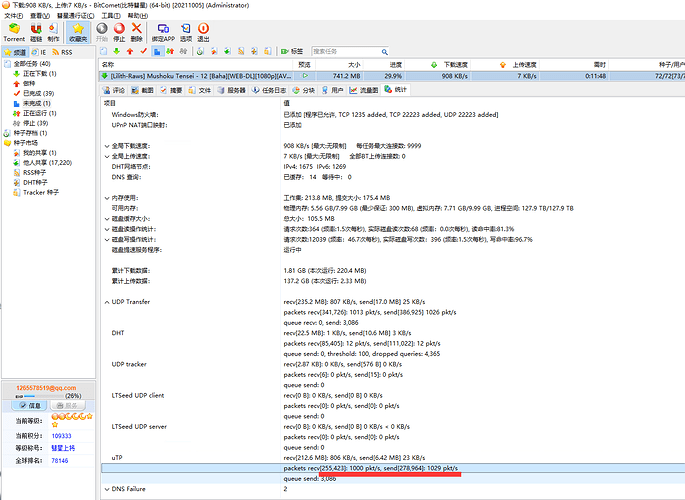Screen dimensions: 685x500
Task: Collapse the UDP Transfer section
Action: pos(106,300)
